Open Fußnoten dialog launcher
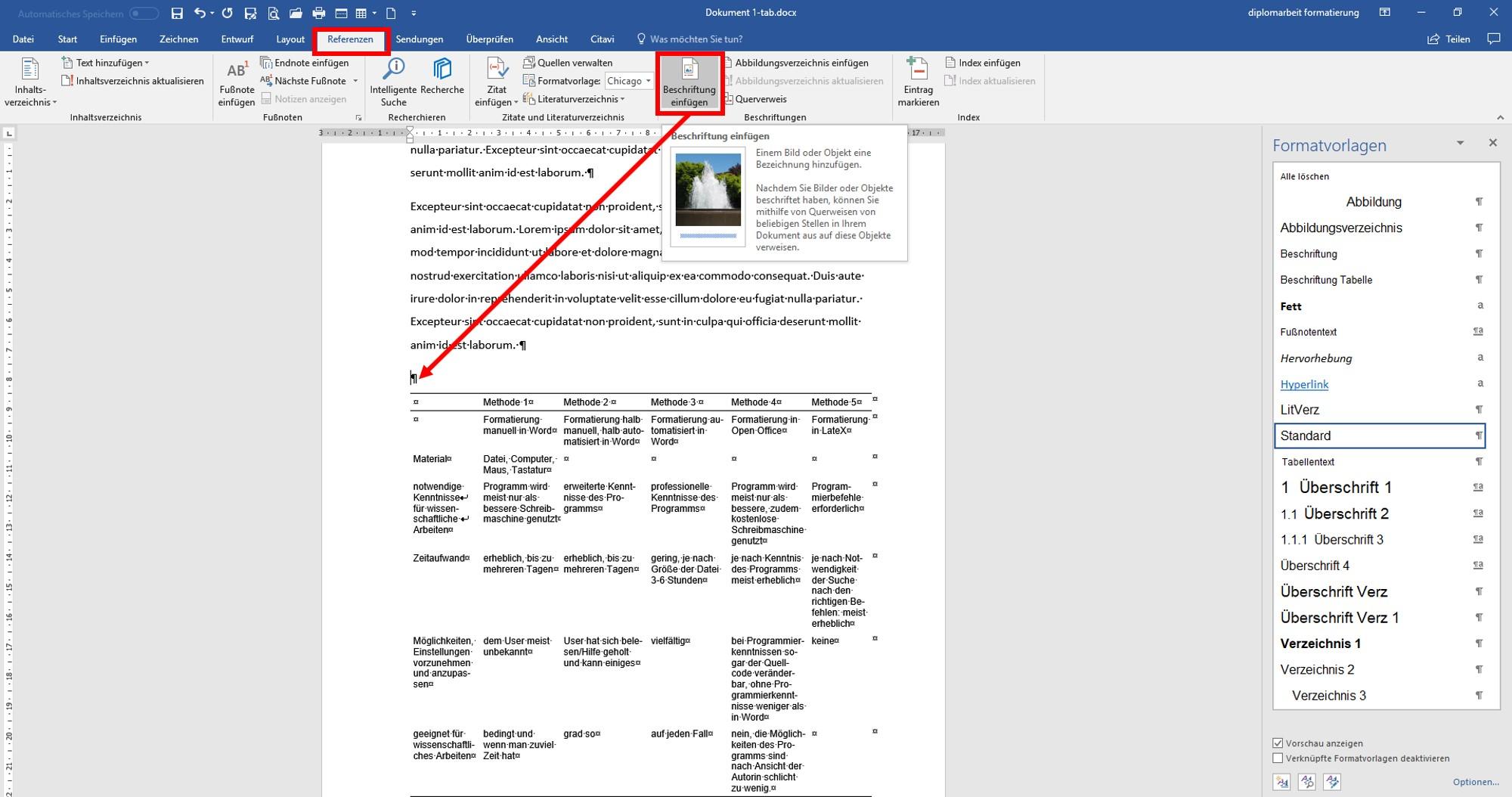This screenshot has height=797, width=1512. [358, 118]
